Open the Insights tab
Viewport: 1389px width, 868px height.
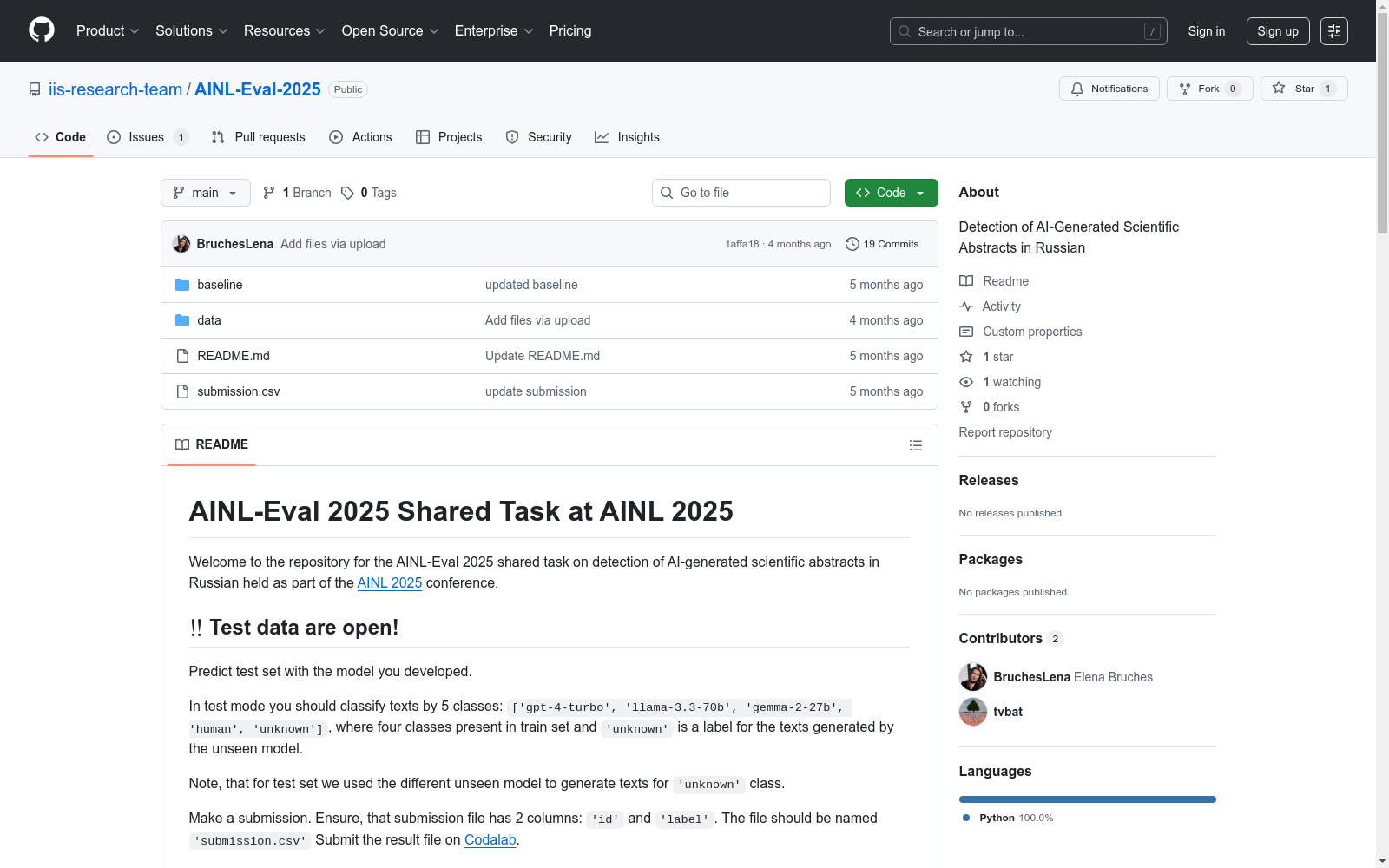[627, 137]
